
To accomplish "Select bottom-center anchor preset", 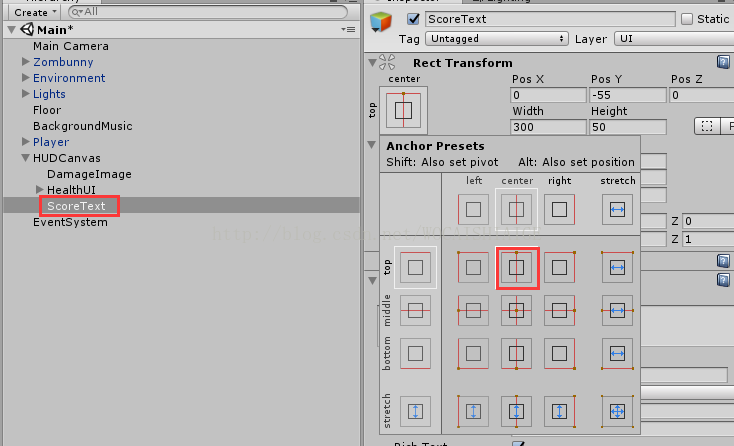I will (516, 353).
